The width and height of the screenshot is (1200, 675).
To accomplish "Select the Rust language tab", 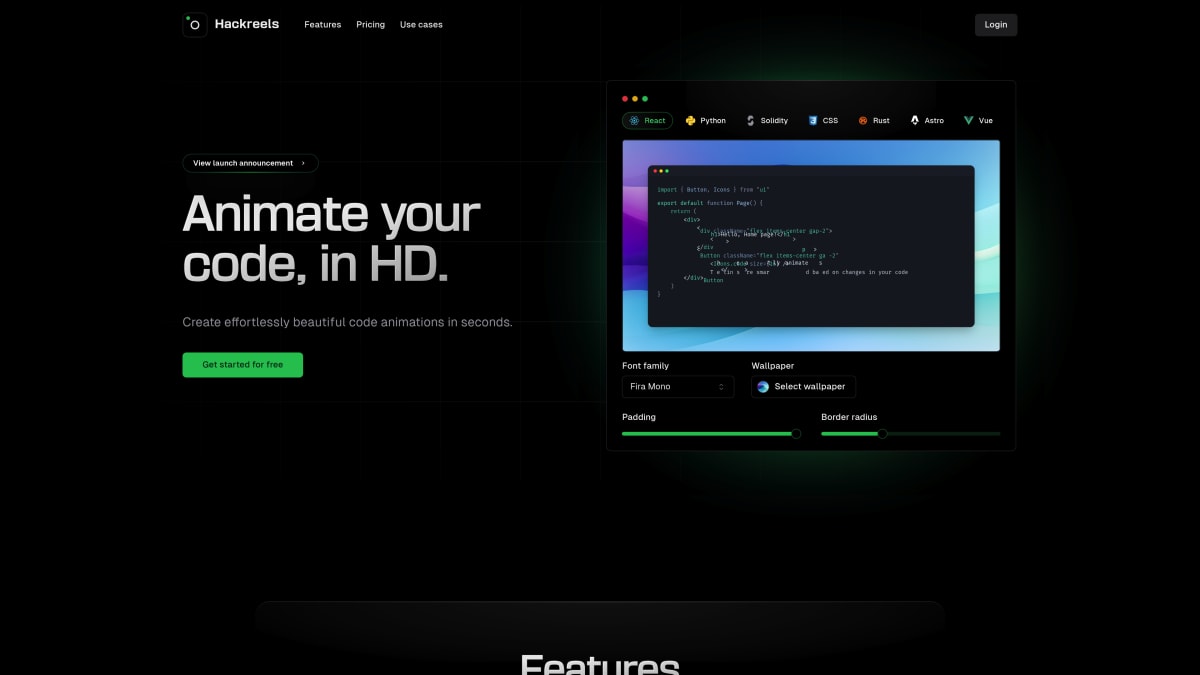I will [x=874, y=120].
